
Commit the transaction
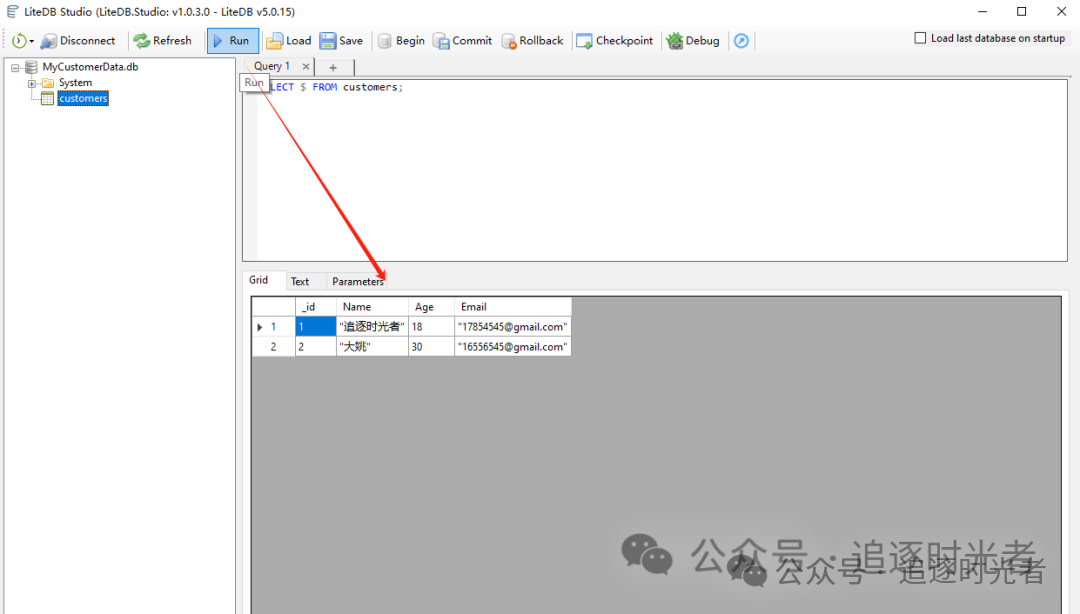pyautogui.click(x=462, y=41)
